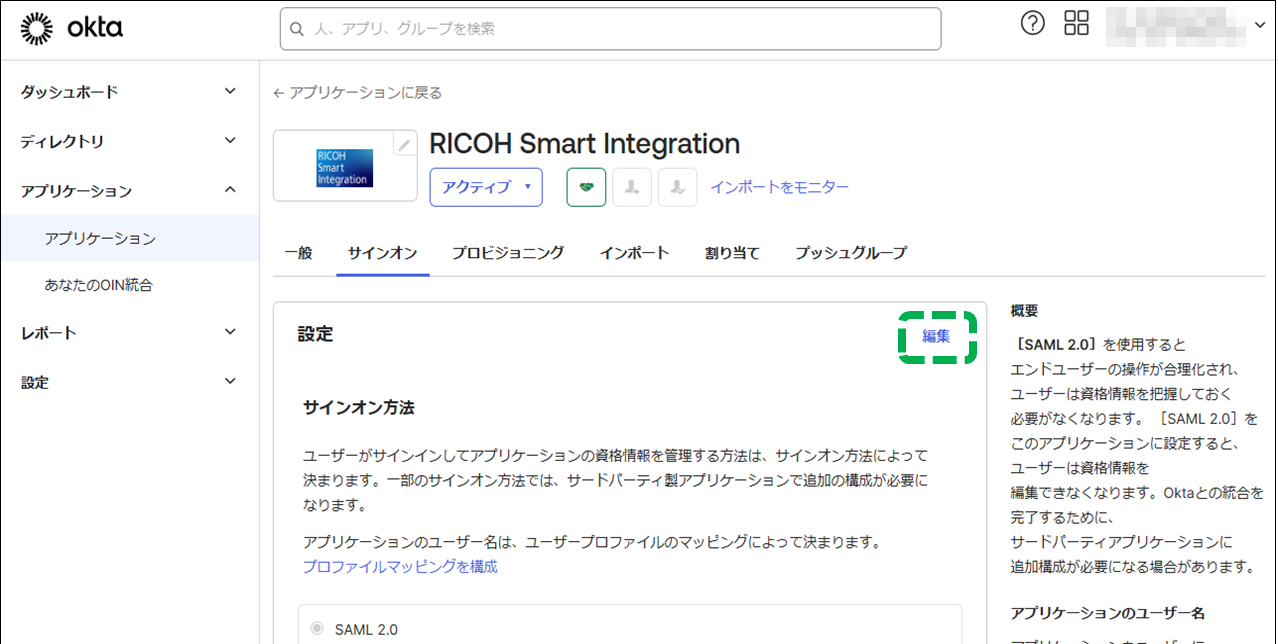Switch to the 一般 tab

pos(298,253)
